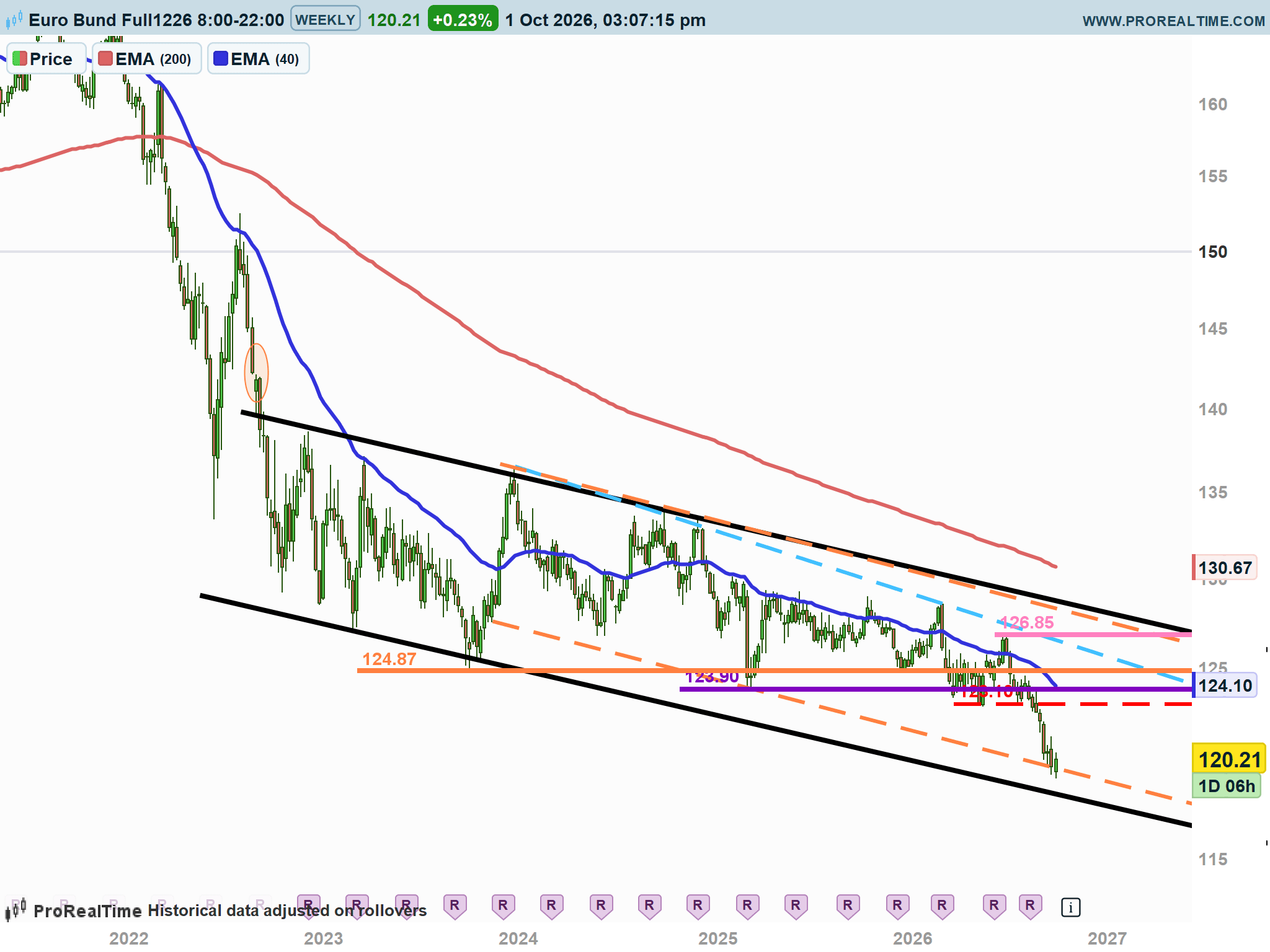Click the rollover R marker just after 2025
1270x952 pixels.
click(x=747, y=906)
